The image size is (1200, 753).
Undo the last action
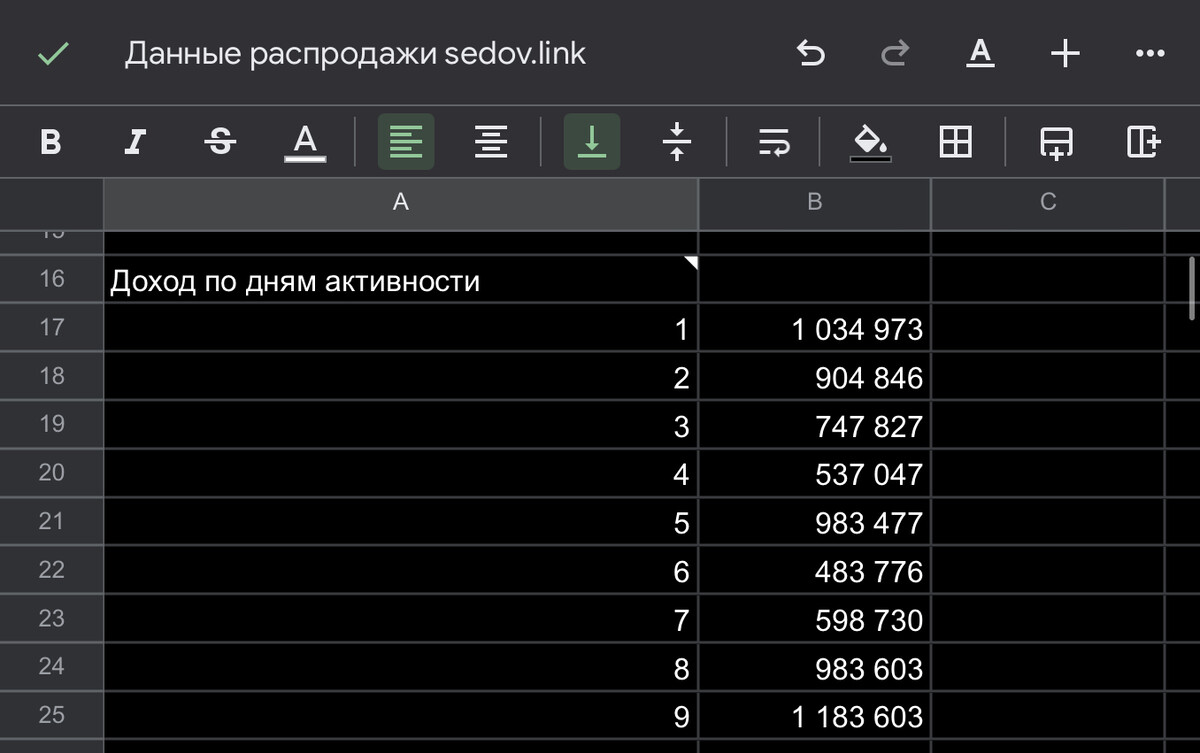[x=811, y=54]
